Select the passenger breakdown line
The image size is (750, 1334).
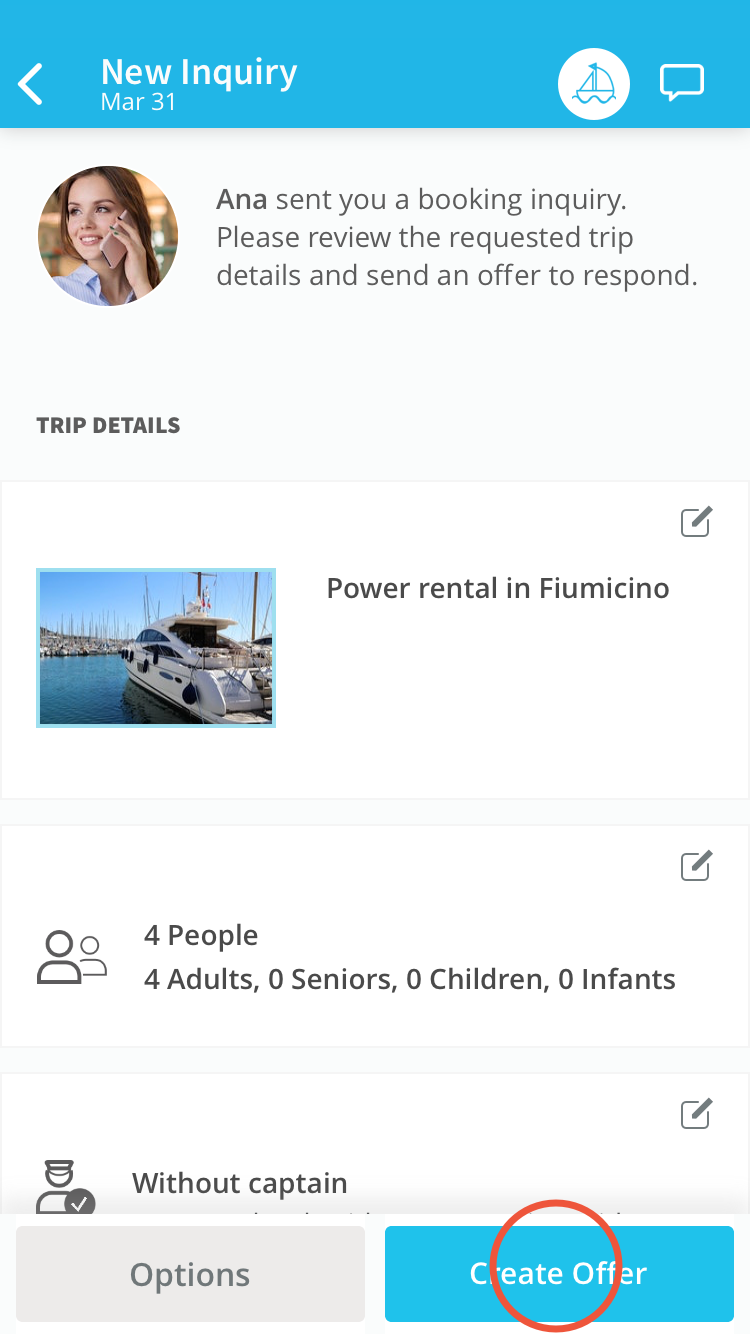pos(410,979)
